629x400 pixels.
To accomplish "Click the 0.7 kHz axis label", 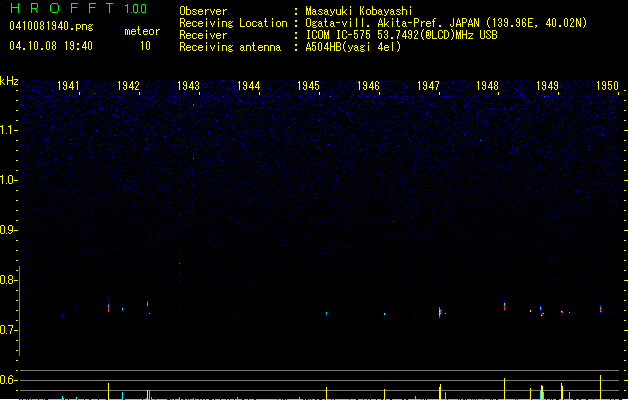I will [x=8, y=330].
